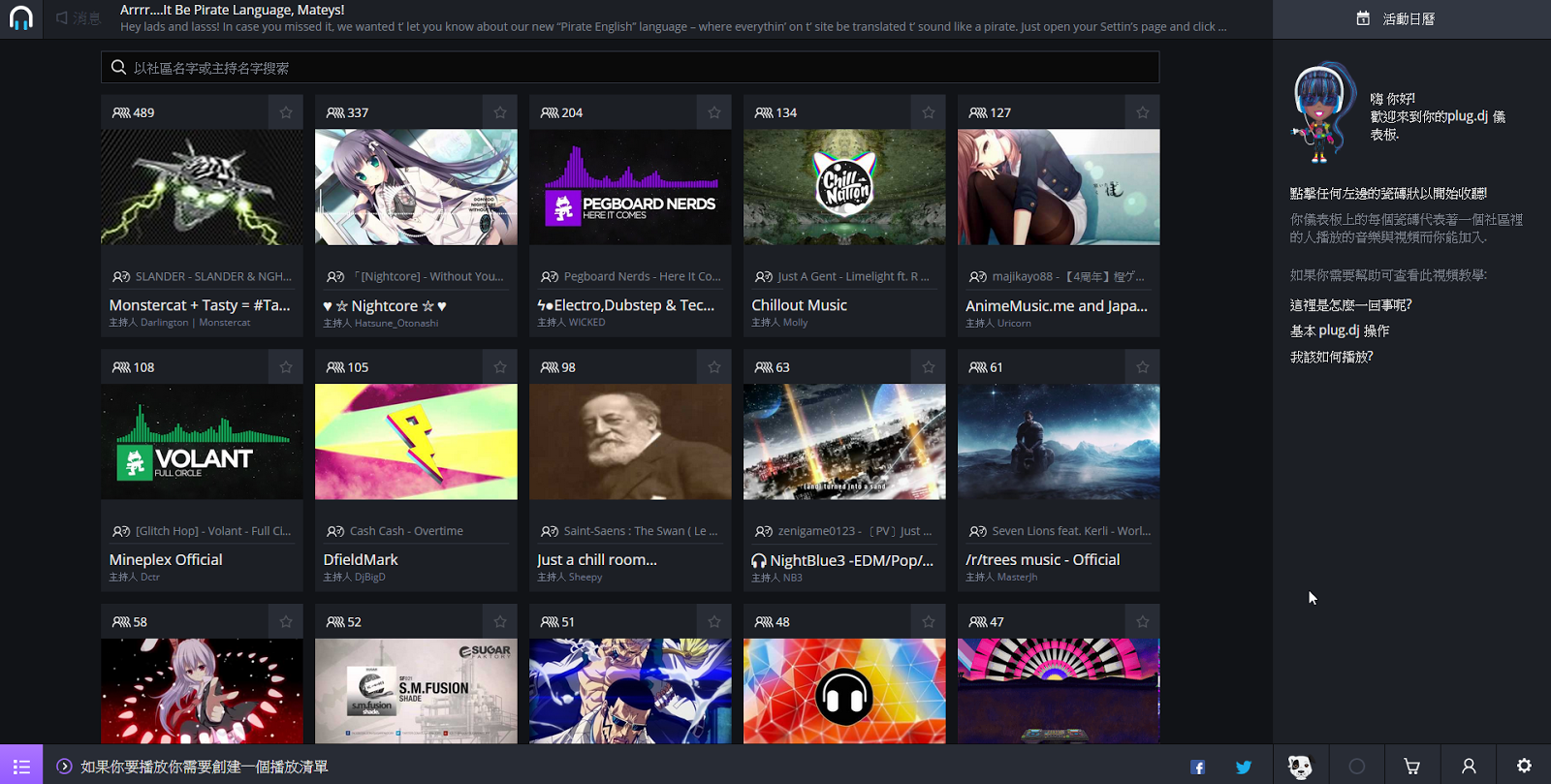Open the 我該如何播放? help link
The image size is (1551, 784).
[1331, 357]
